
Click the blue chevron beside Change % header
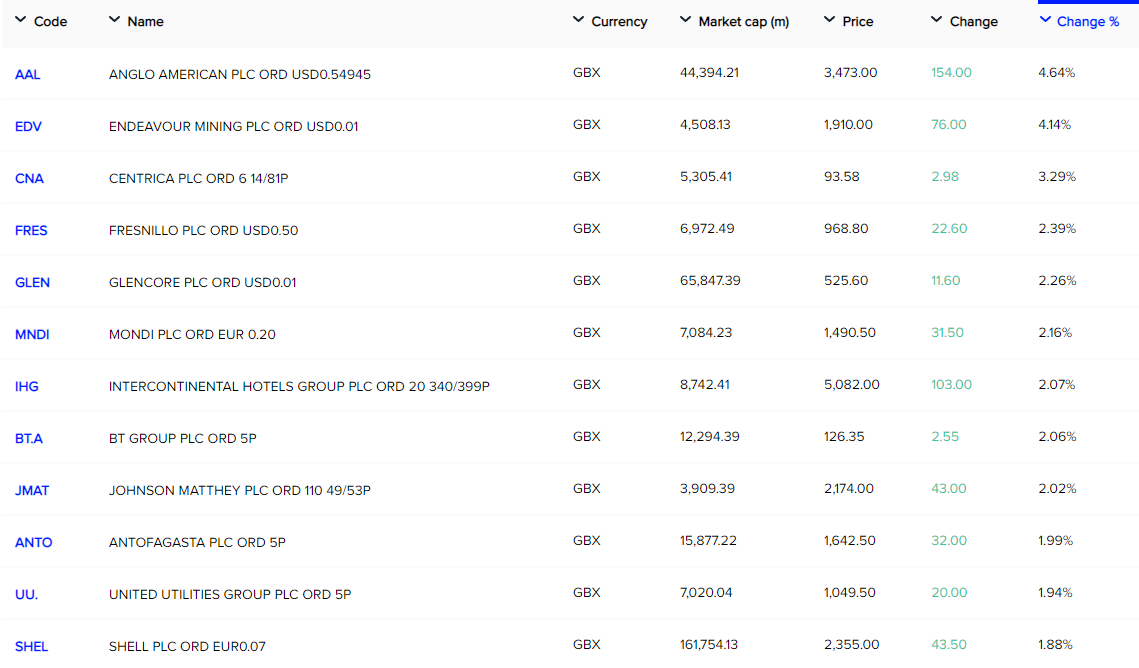click(1045, 20)
